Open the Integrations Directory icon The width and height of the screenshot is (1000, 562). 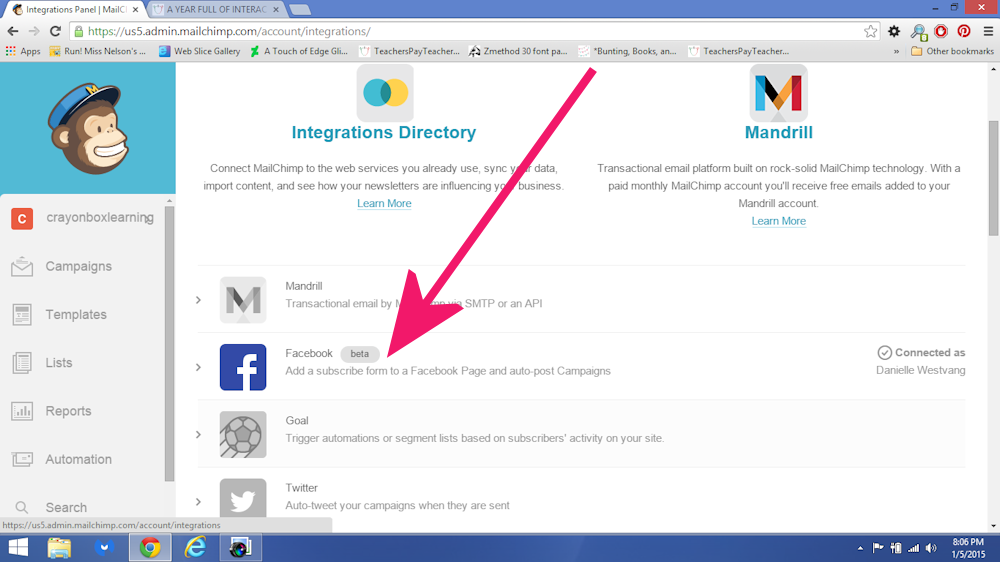[385, 93]
